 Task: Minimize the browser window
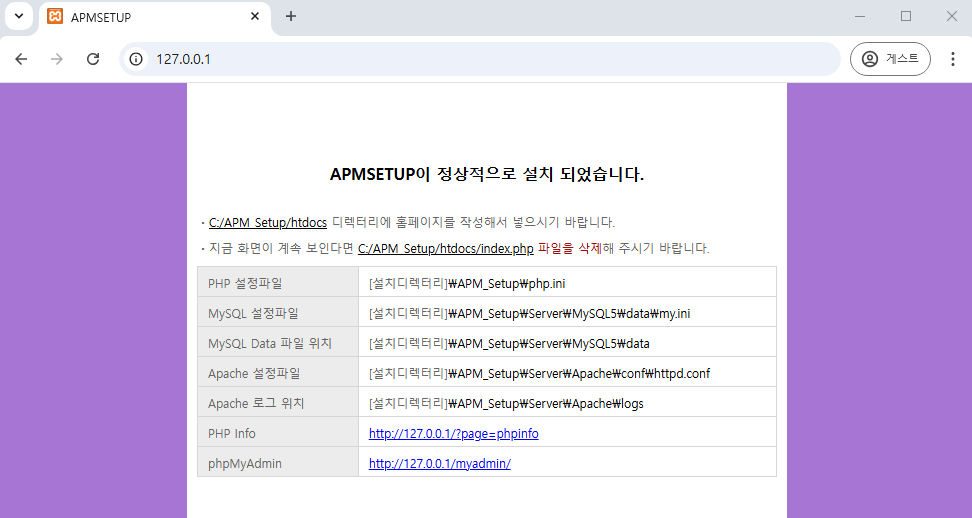pyautogui.click(x=860, y=17)
